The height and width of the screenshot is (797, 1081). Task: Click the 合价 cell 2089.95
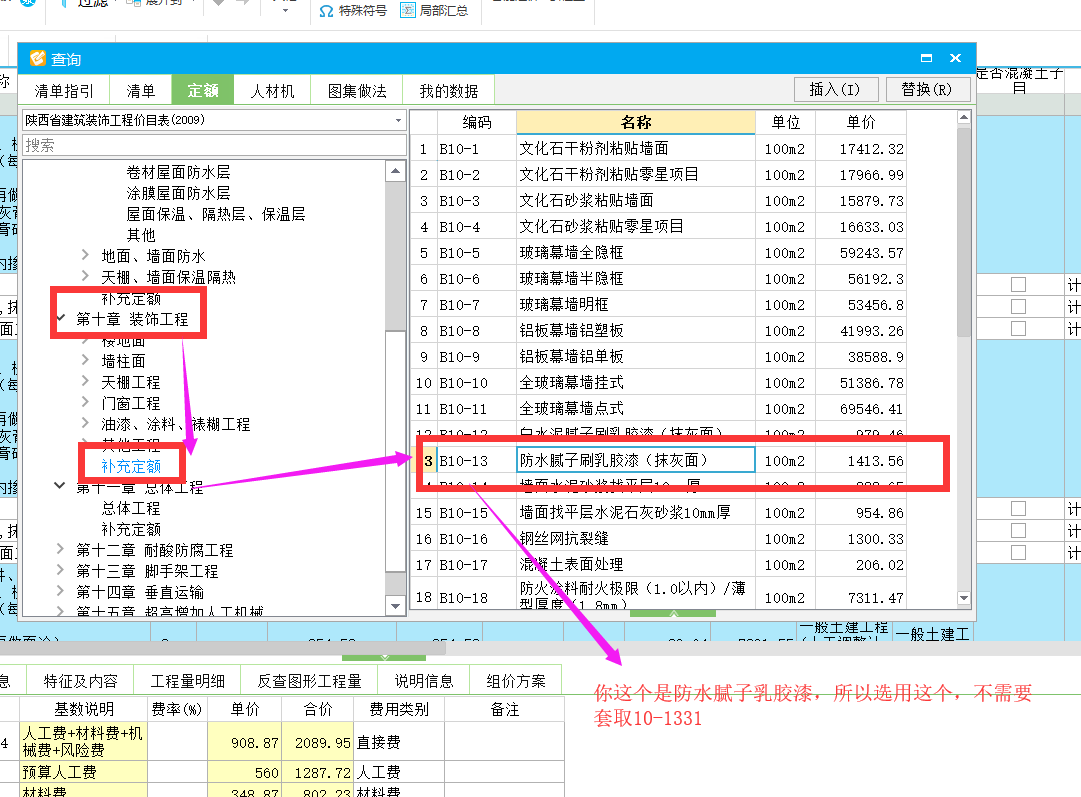(317, 743)
